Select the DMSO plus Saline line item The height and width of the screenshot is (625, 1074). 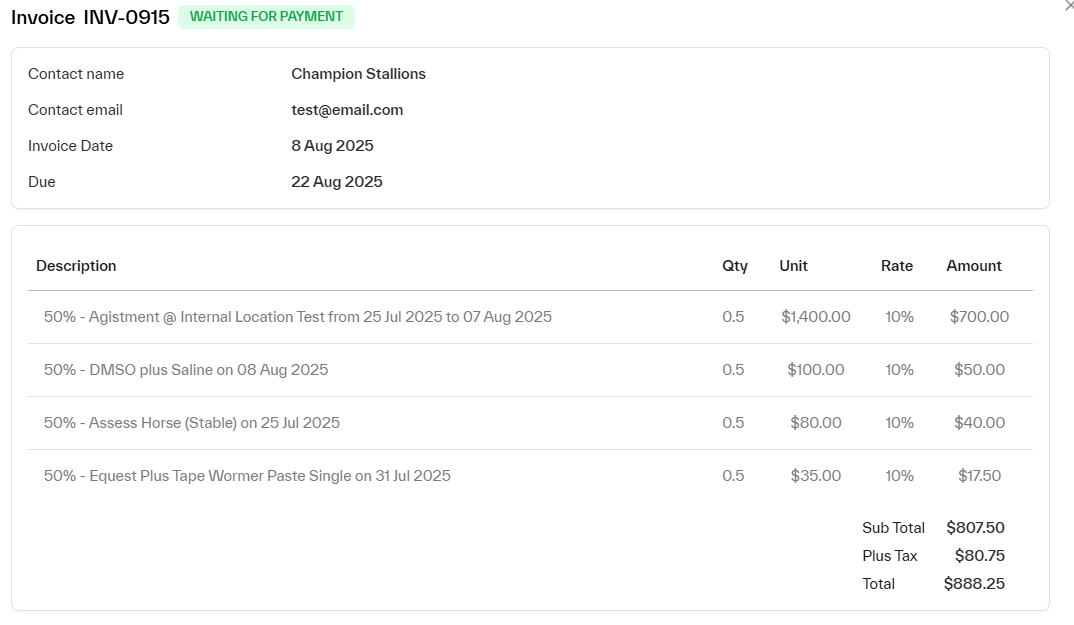coord(186,370)
